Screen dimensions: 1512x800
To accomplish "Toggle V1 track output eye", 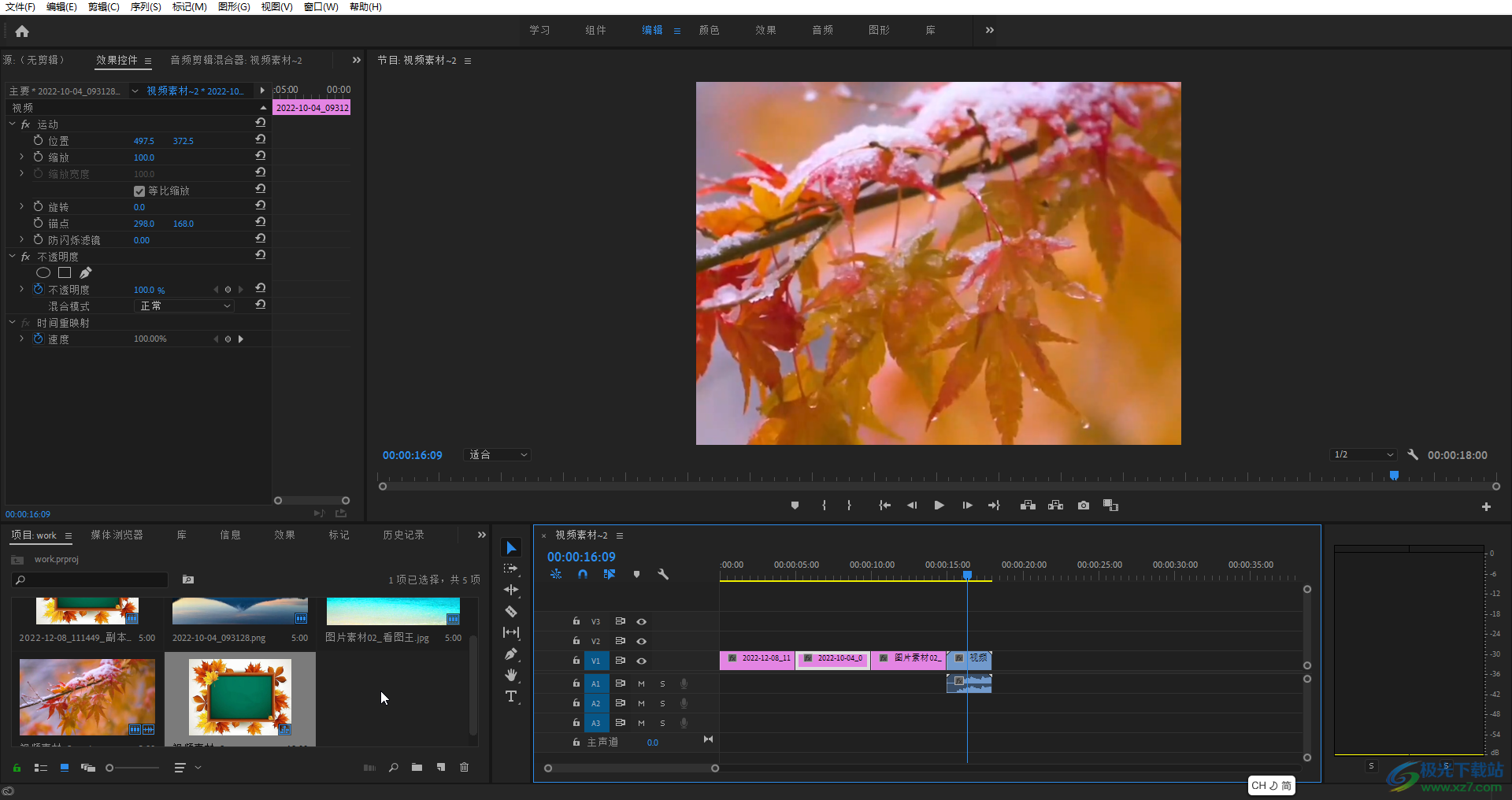I will click(x=641, y=661).
